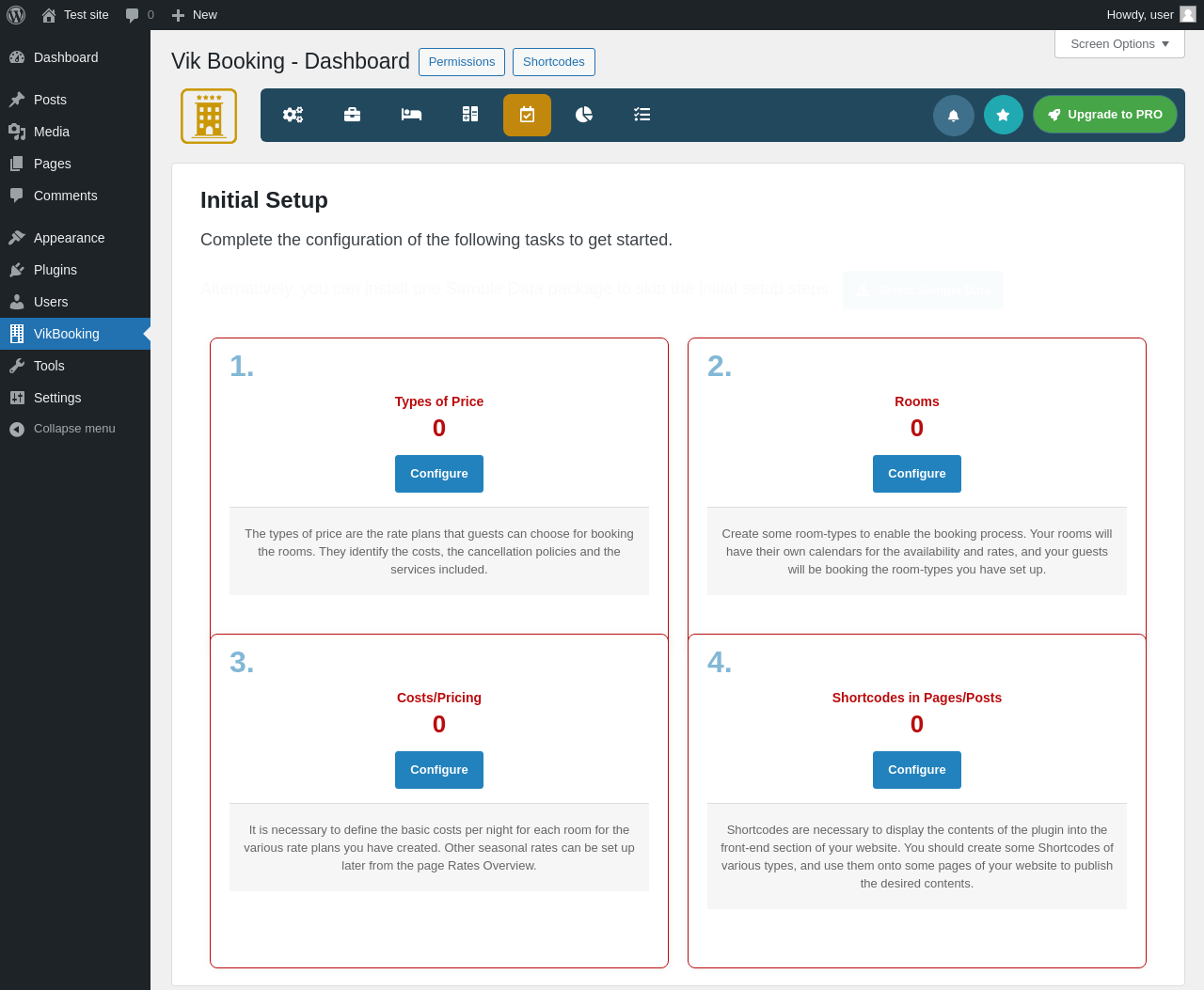Image resolution: width=1204 pixels, height=990 pixels.
Task: Click the Settings sliders icon in sidebar
Action: [17, 398]
